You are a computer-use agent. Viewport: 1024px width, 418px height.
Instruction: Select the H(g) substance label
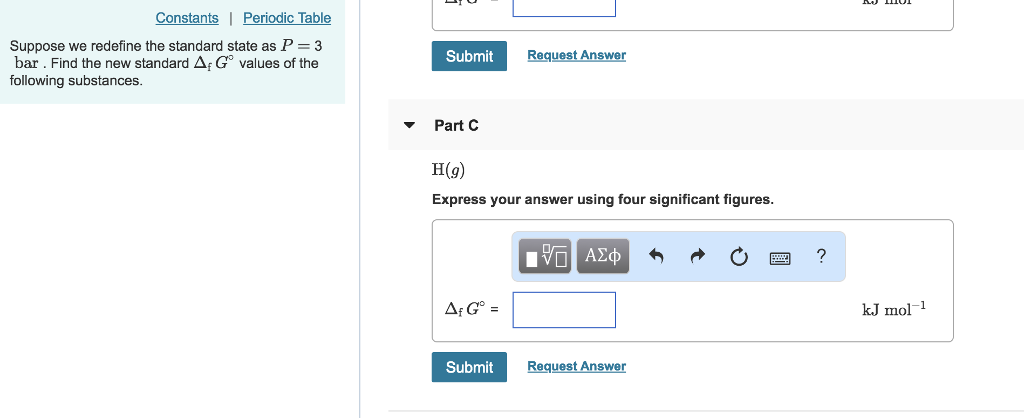click(449, 170)
